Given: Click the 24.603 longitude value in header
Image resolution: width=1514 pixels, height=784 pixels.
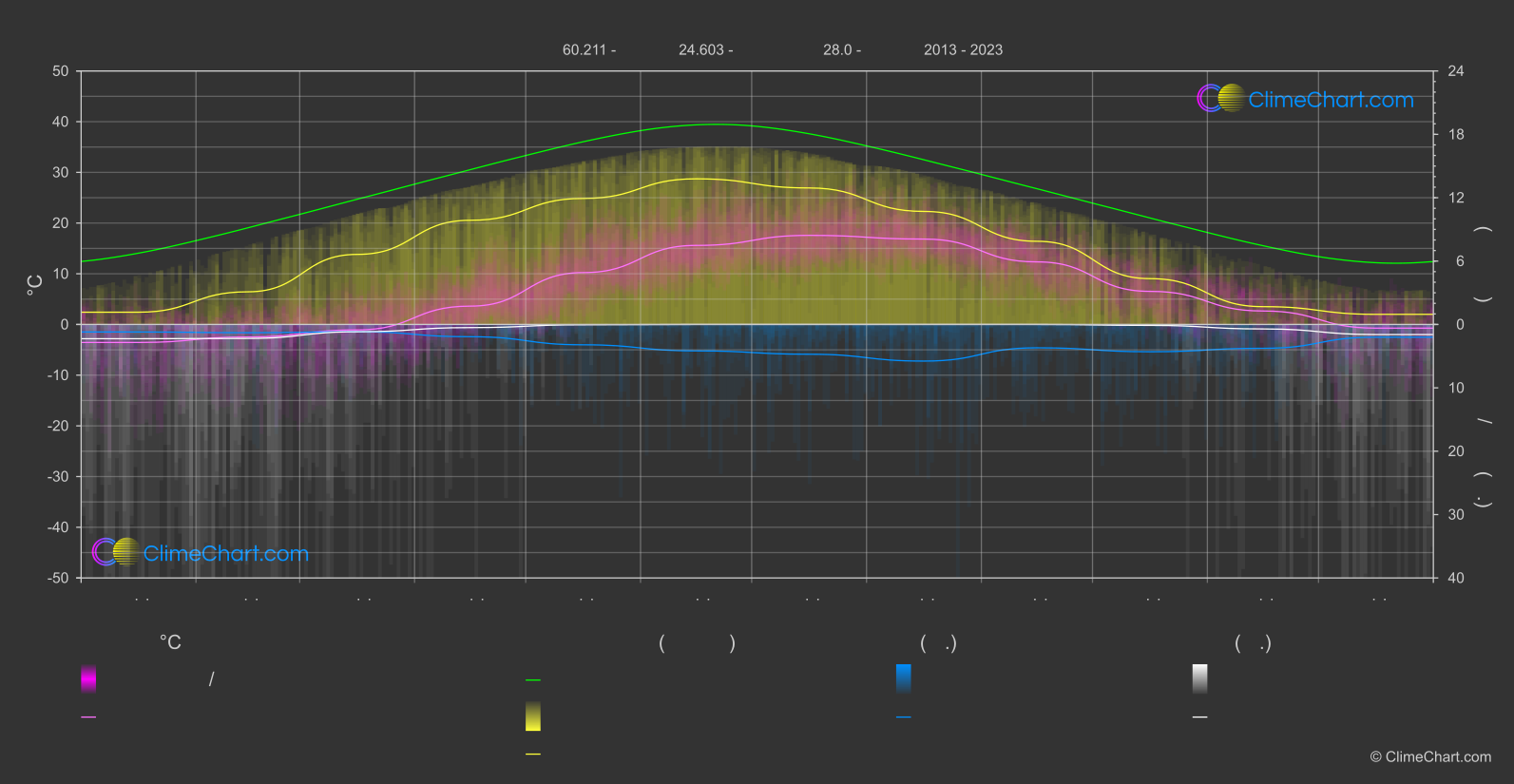Looking at the screenshot, I should coord(704,50).
